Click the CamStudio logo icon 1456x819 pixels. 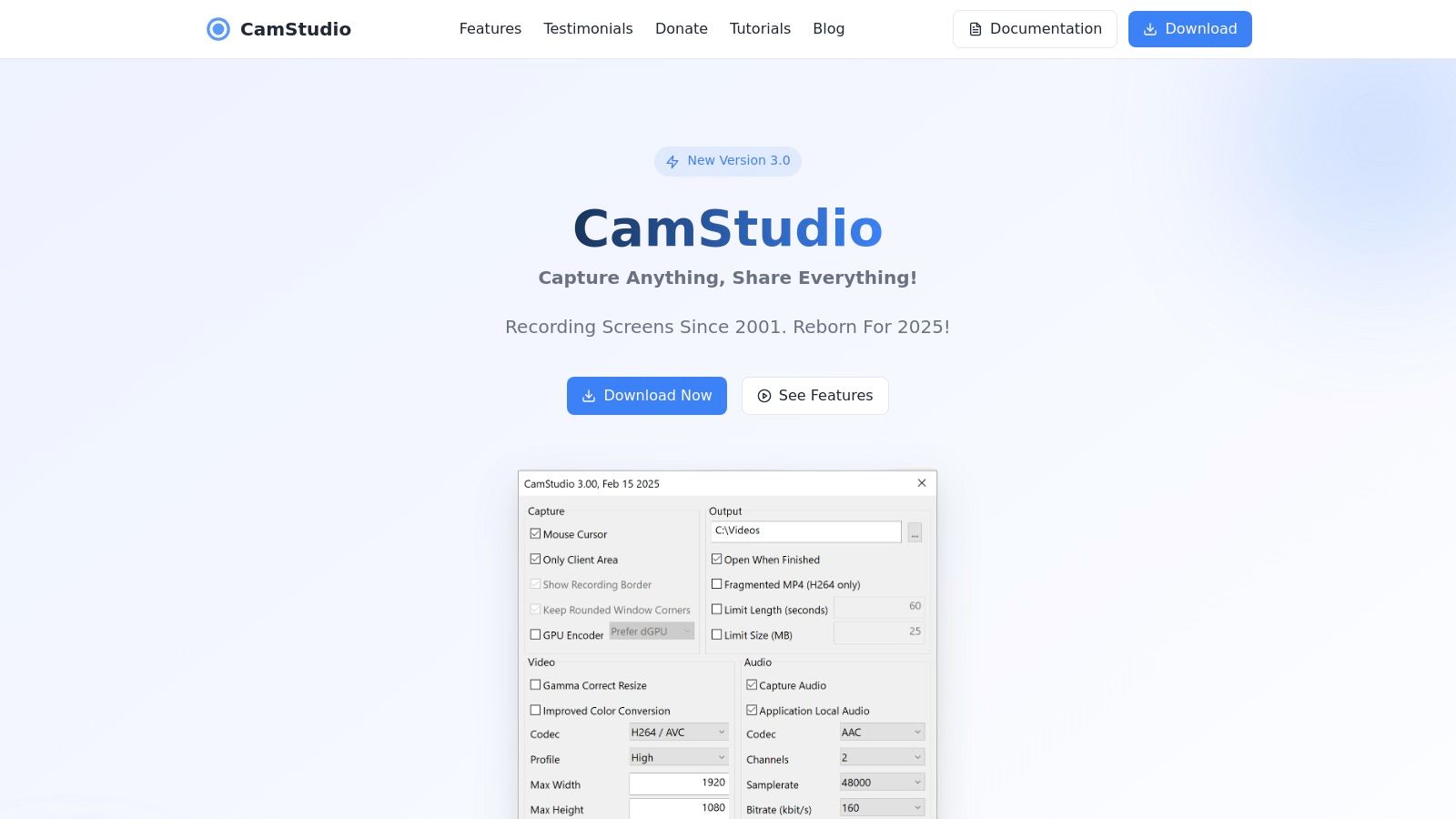point(217,28)
